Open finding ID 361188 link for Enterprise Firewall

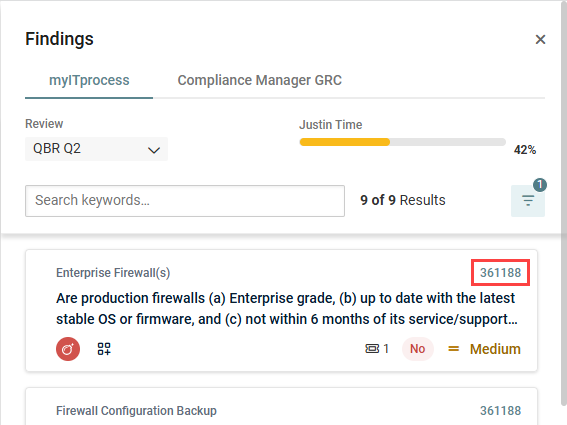pyautogui.click(x=500, y=273)
